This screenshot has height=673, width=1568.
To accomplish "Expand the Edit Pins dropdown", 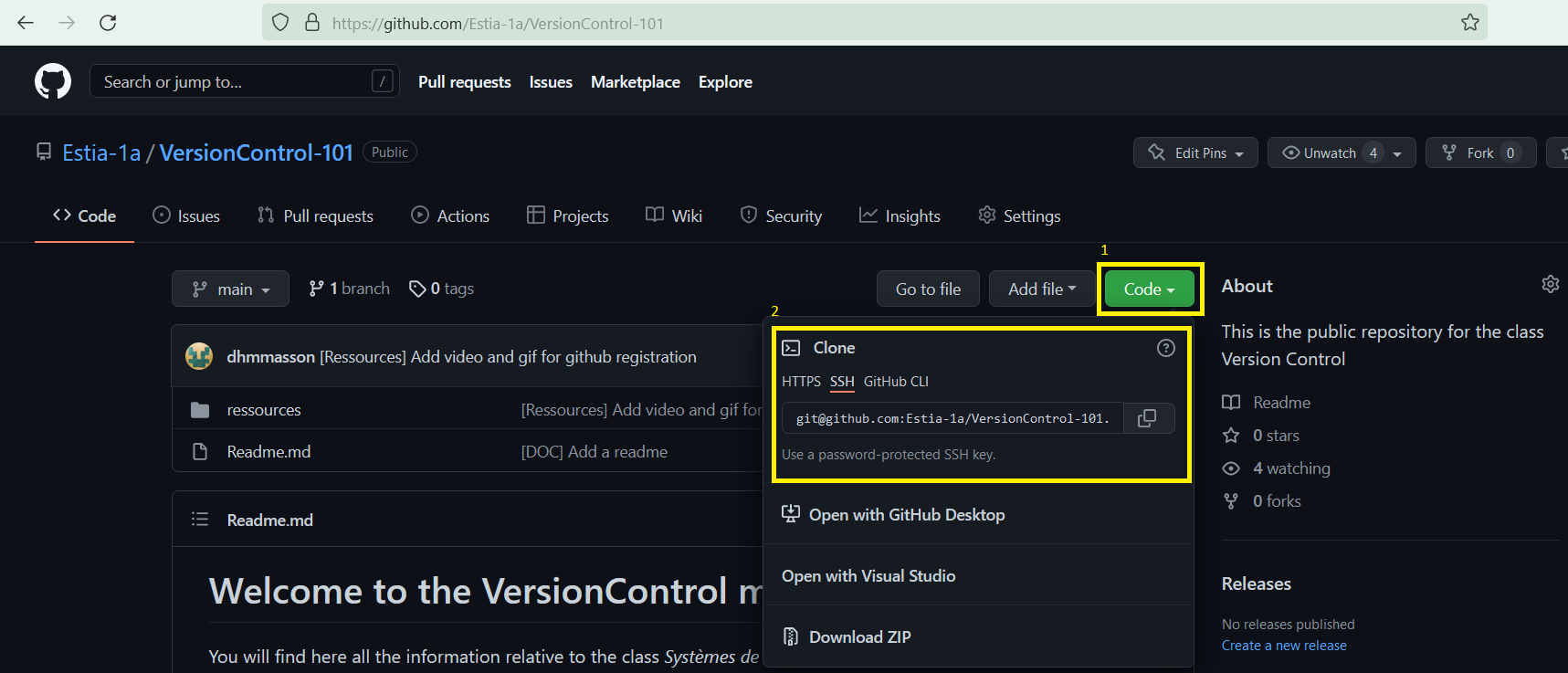I will (1195, 152).
